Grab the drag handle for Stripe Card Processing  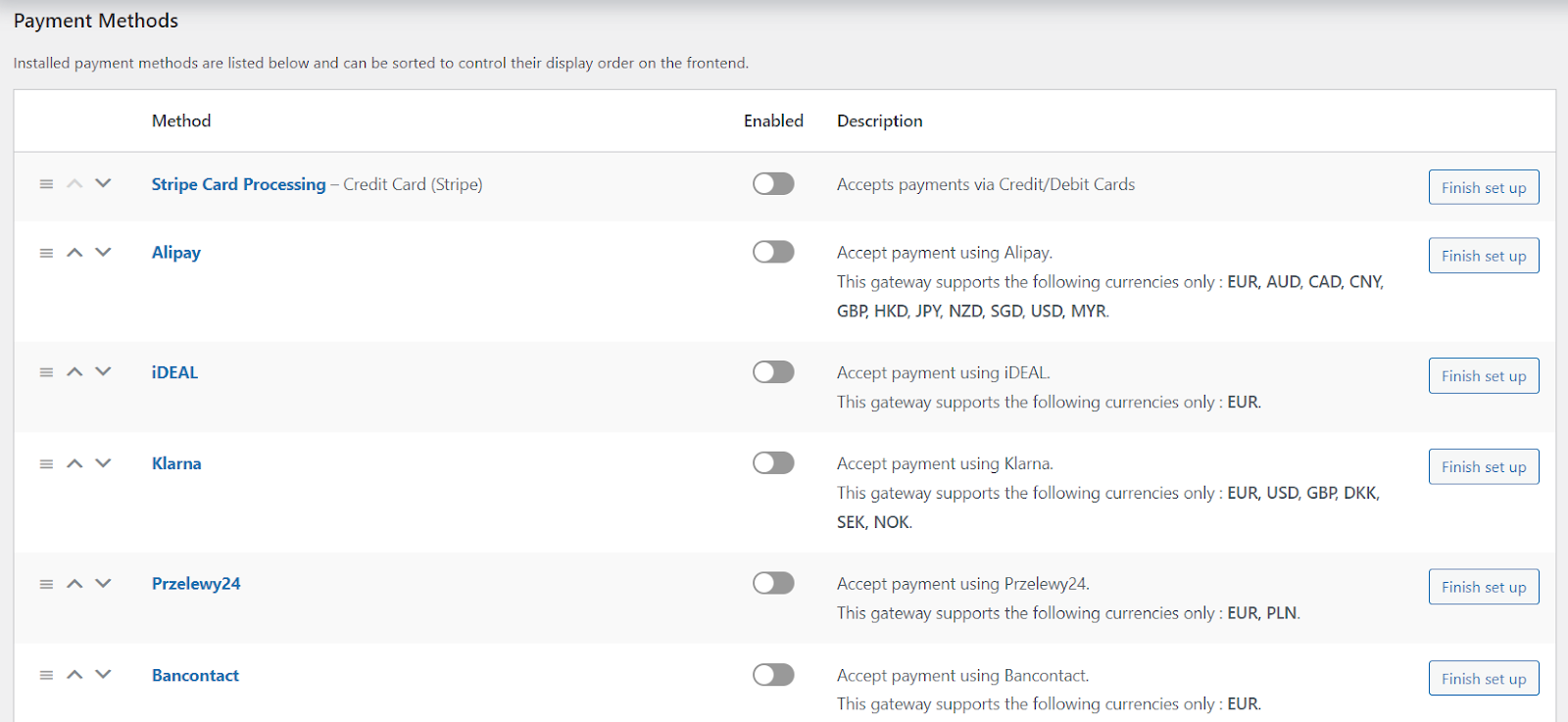(x=46, y=184)
